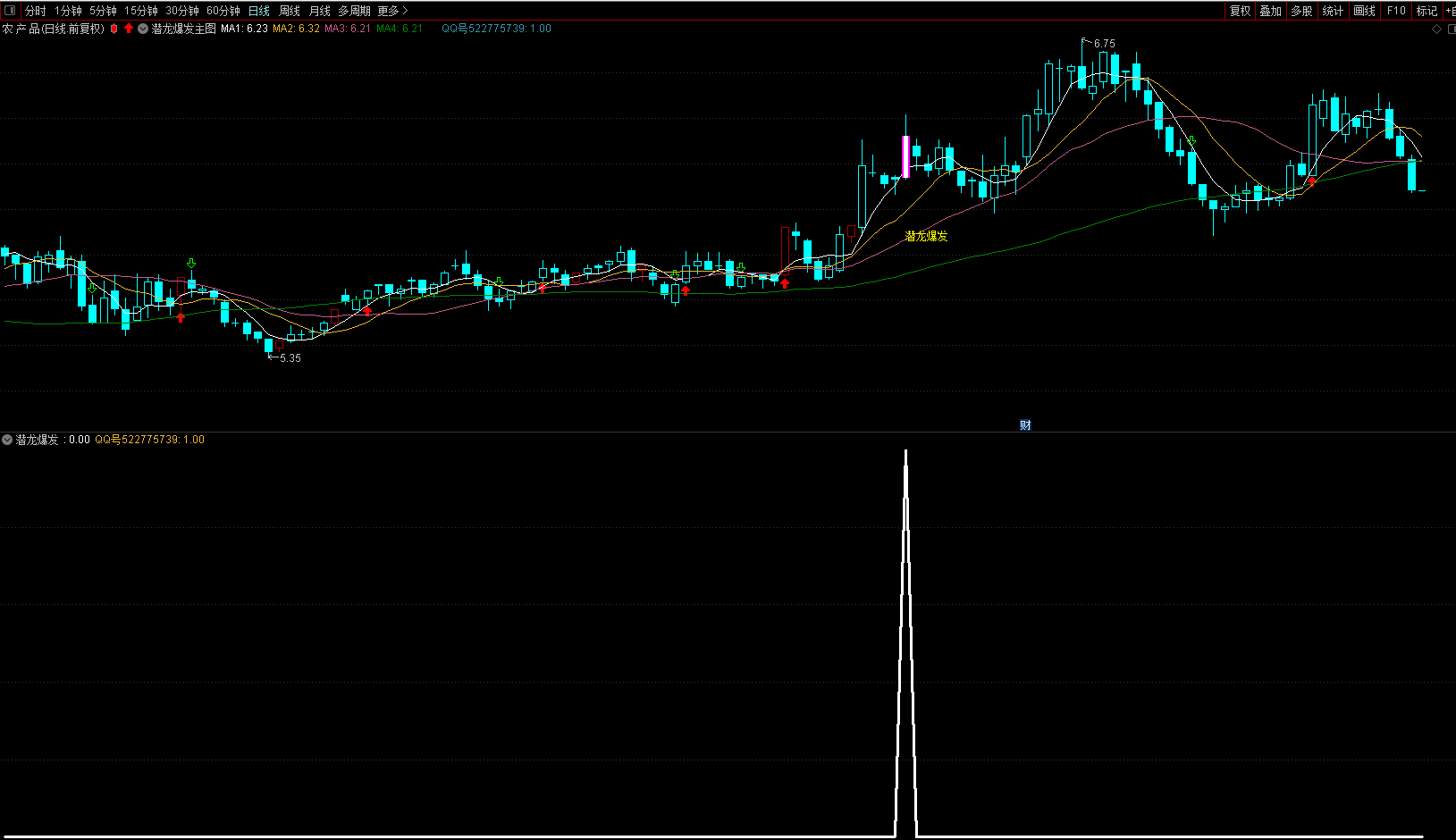Screen dimensions: 1456x840
Task: Click the magenta signal candle
Action: (905, 156)
